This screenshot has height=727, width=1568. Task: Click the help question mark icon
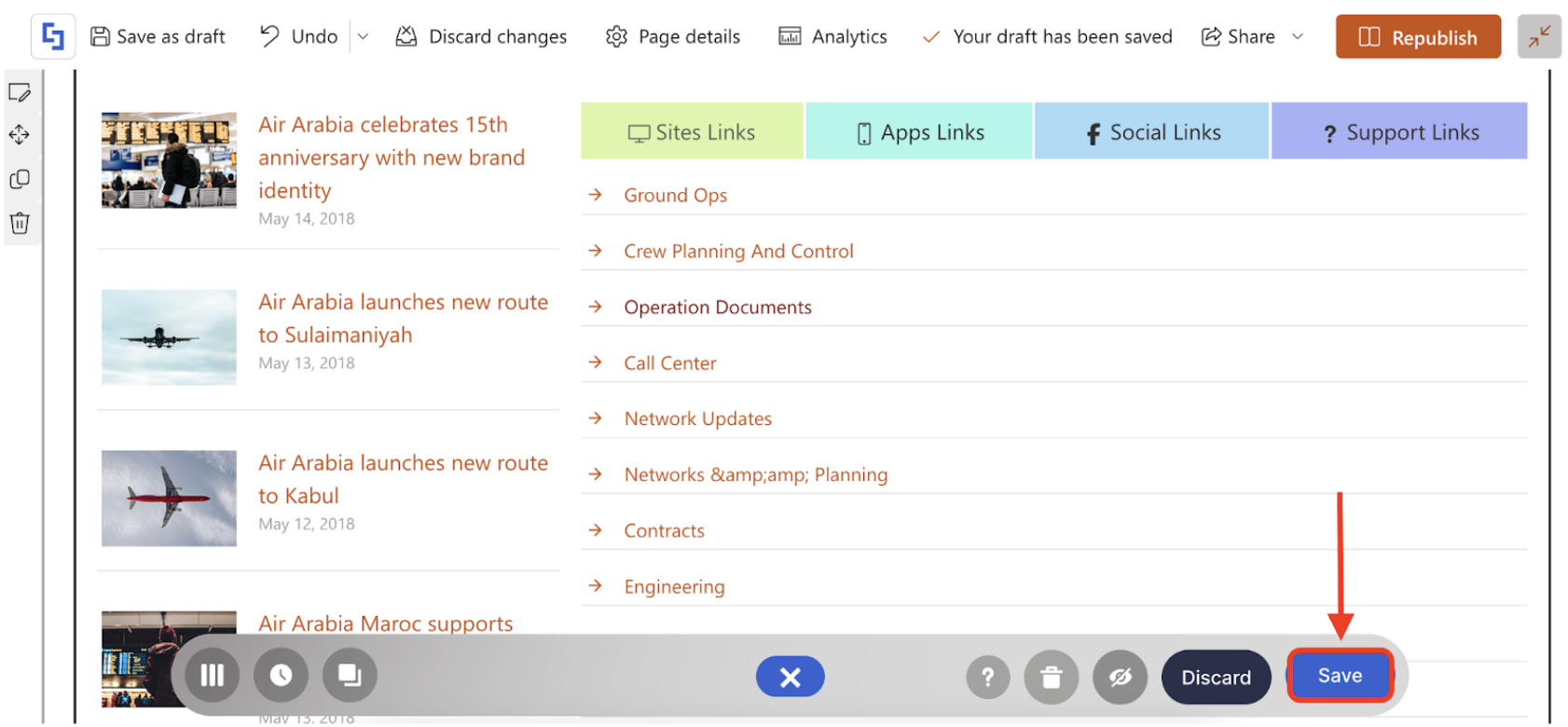tap(988, 677)
